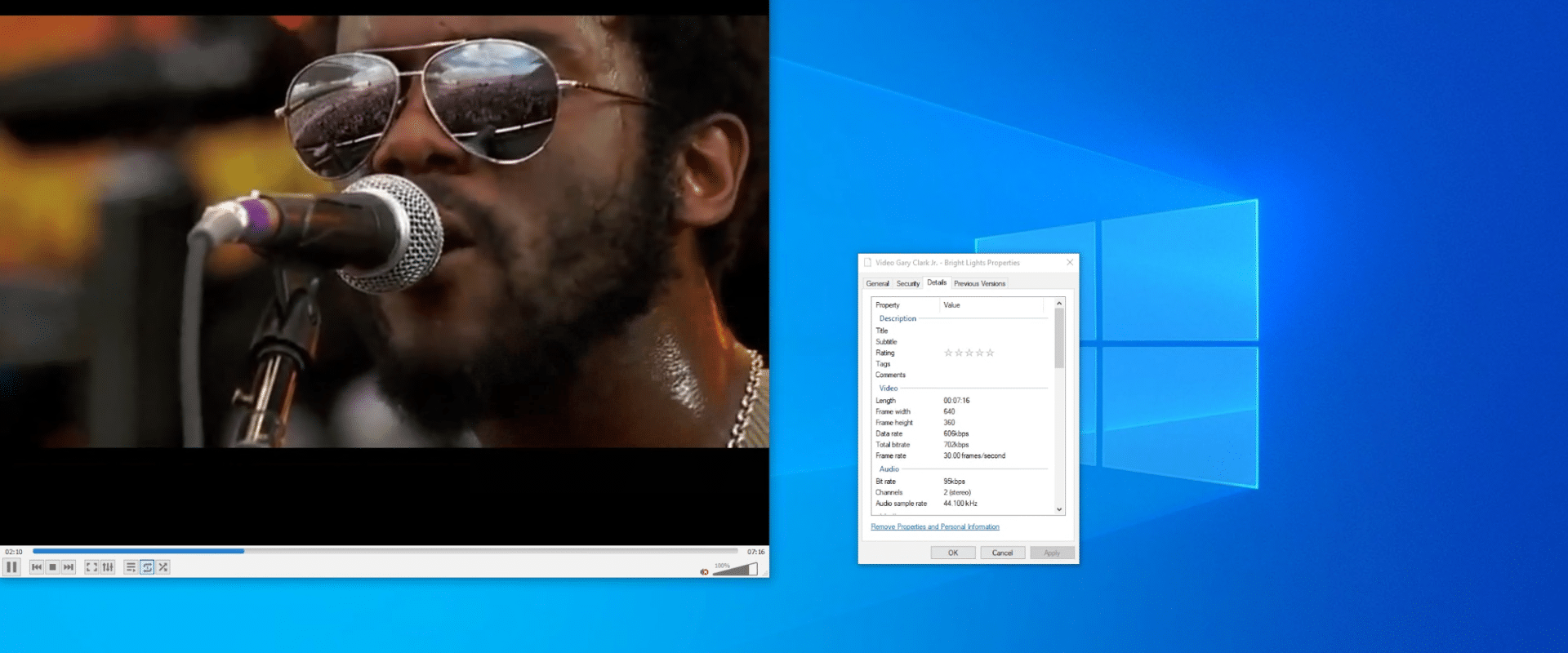Click the Value column header

pos(992,305)
